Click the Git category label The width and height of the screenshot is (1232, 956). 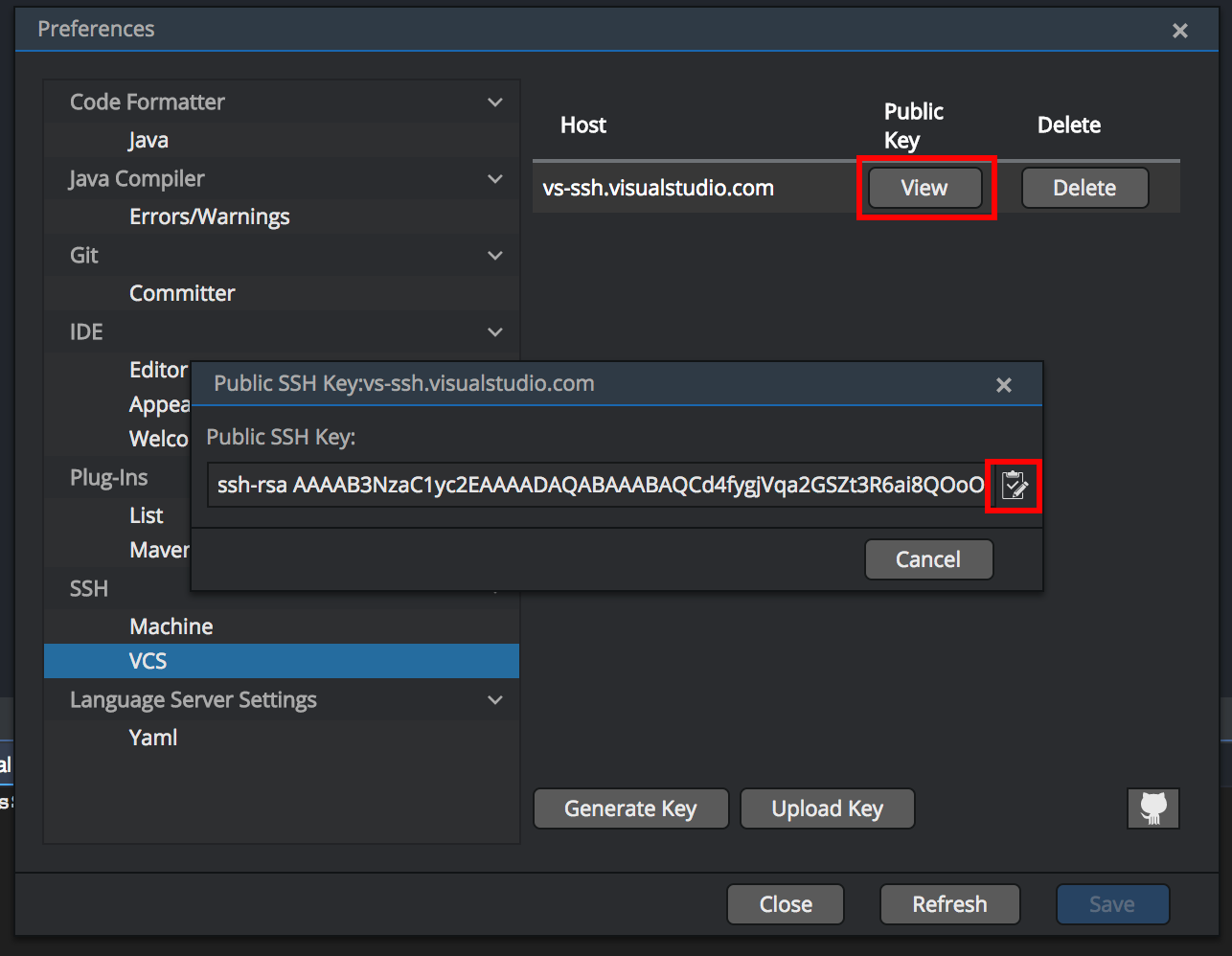coord(84,255)
